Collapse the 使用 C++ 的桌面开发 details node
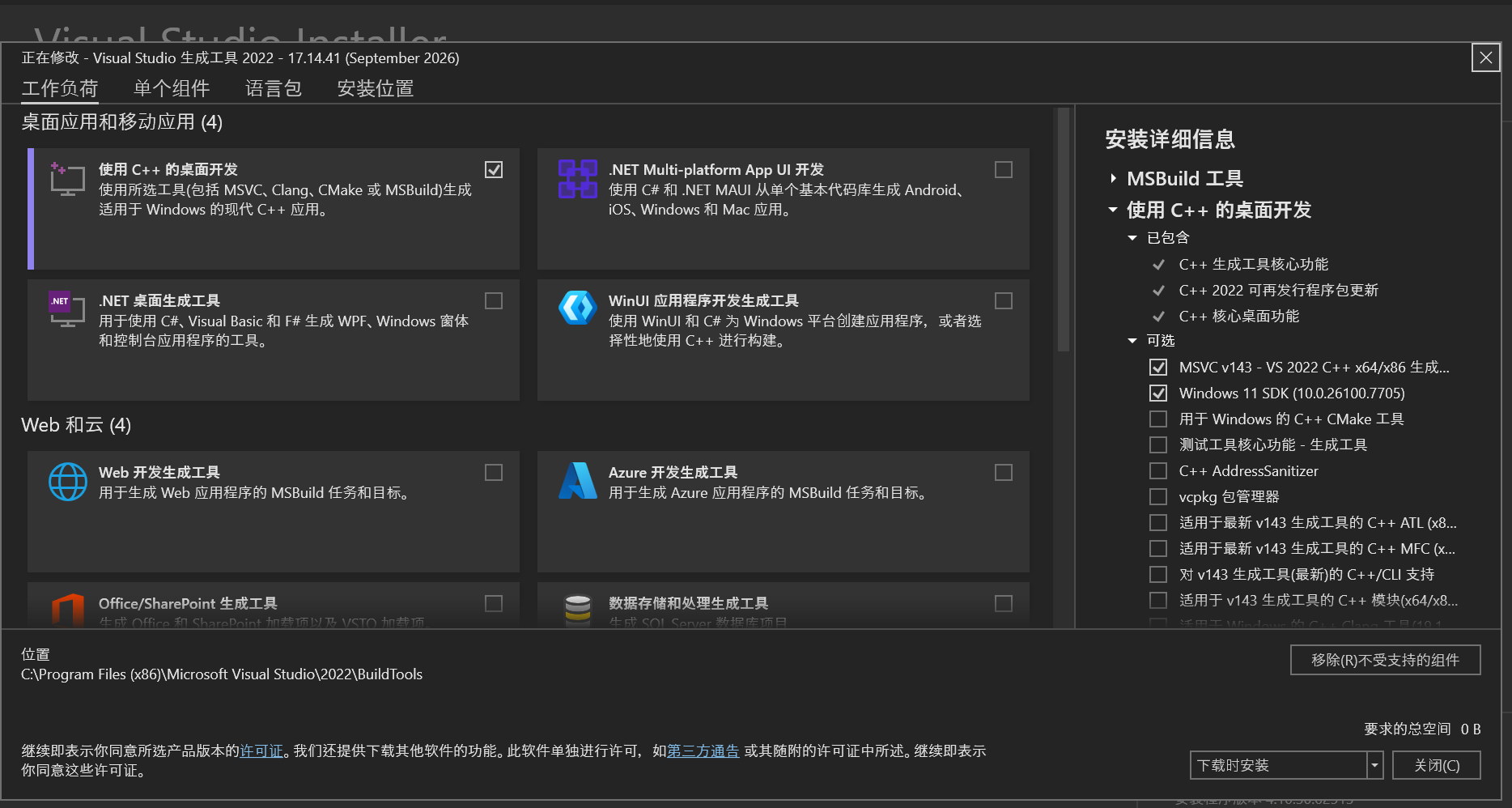 [1113, 211]
